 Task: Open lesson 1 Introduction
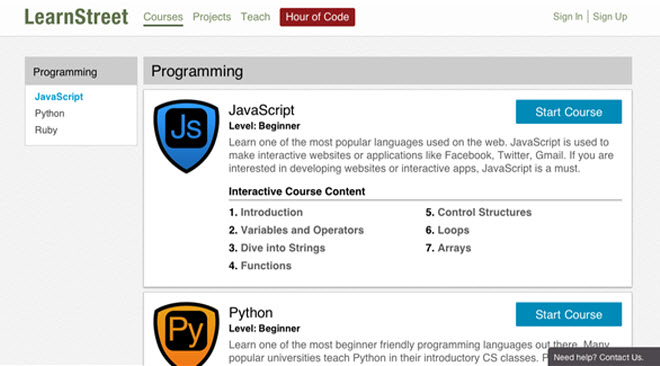(266, 212)
